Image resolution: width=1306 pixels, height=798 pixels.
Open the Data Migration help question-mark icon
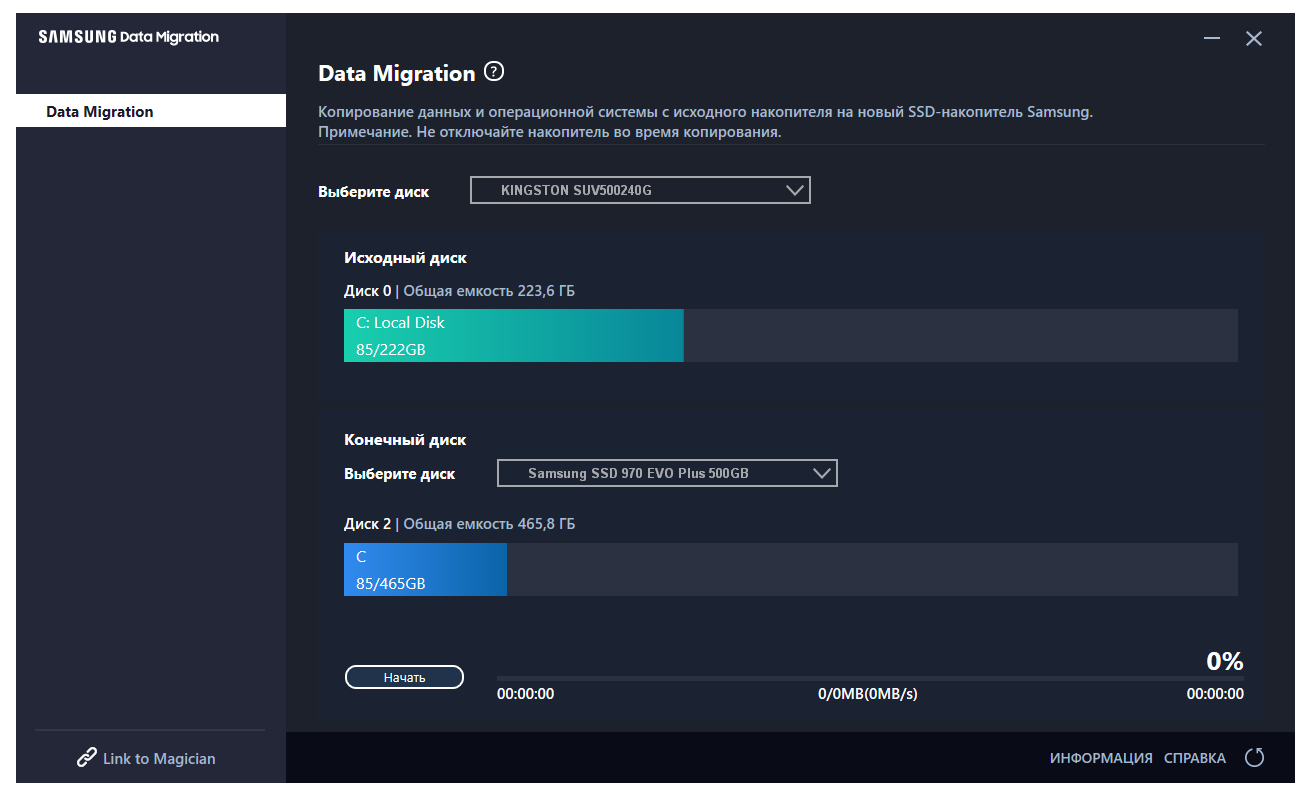pos(494,72)
